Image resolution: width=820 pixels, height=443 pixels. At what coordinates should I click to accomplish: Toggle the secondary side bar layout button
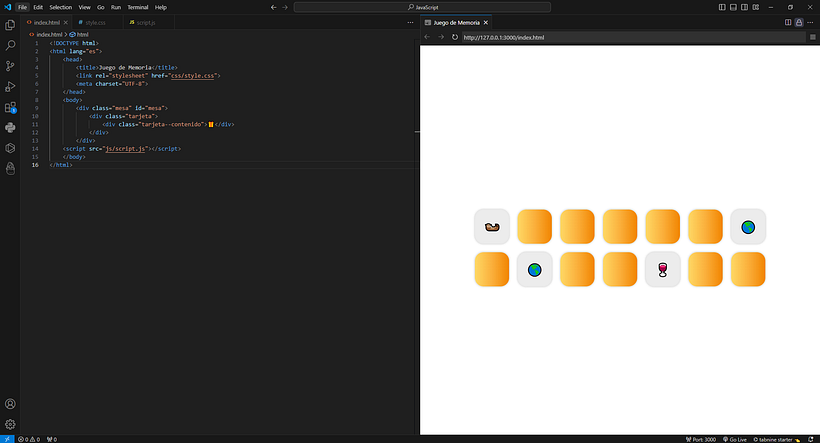tap(744, 7)
